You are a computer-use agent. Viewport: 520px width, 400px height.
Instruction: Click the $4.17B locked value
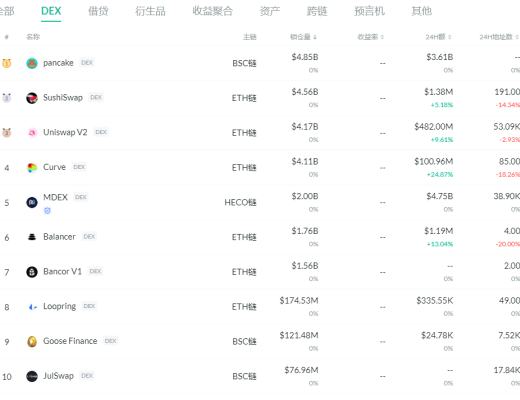click(305, 127)
